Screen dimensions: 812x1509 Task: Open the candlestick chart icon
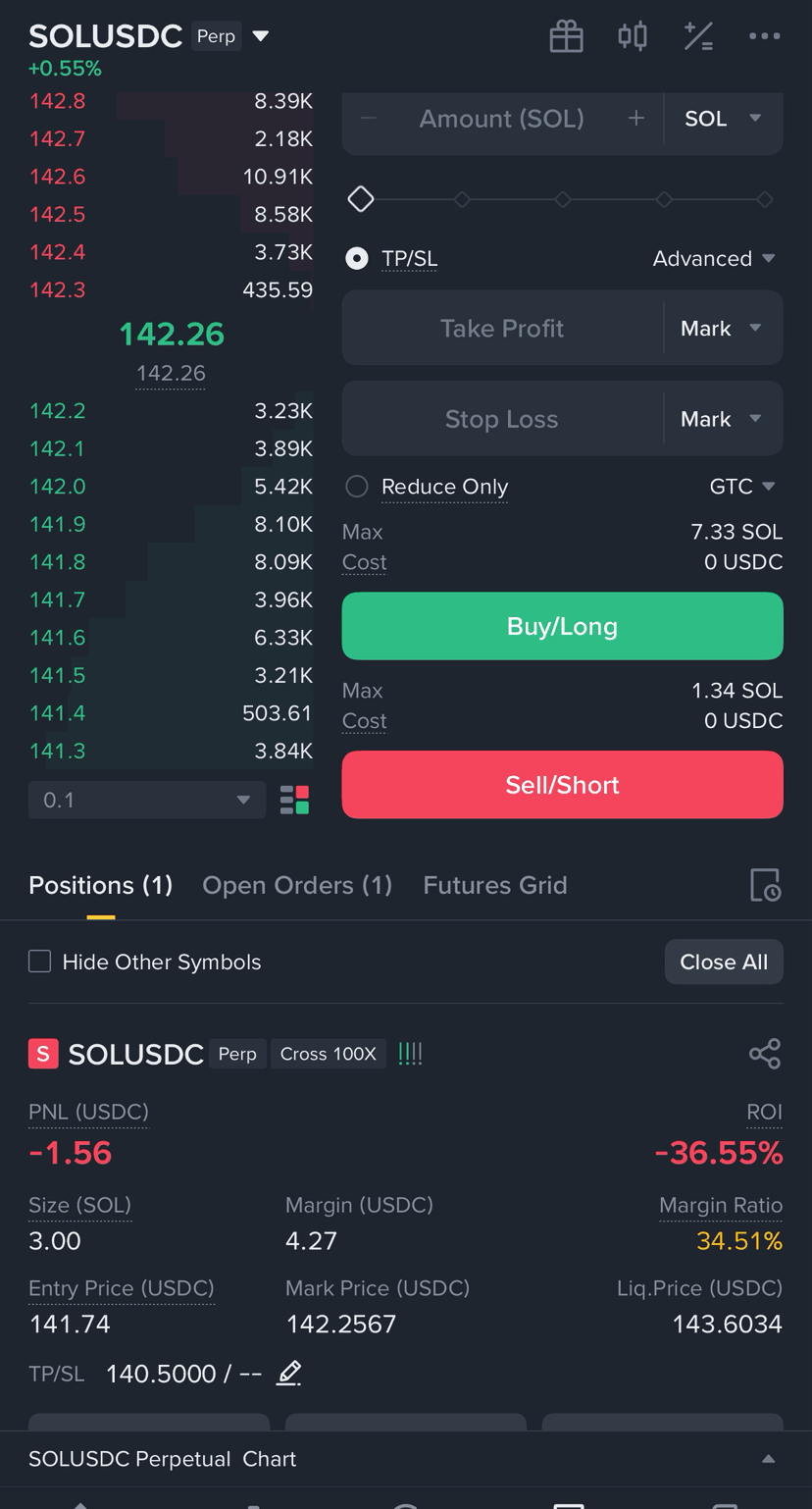pos(633,37)
